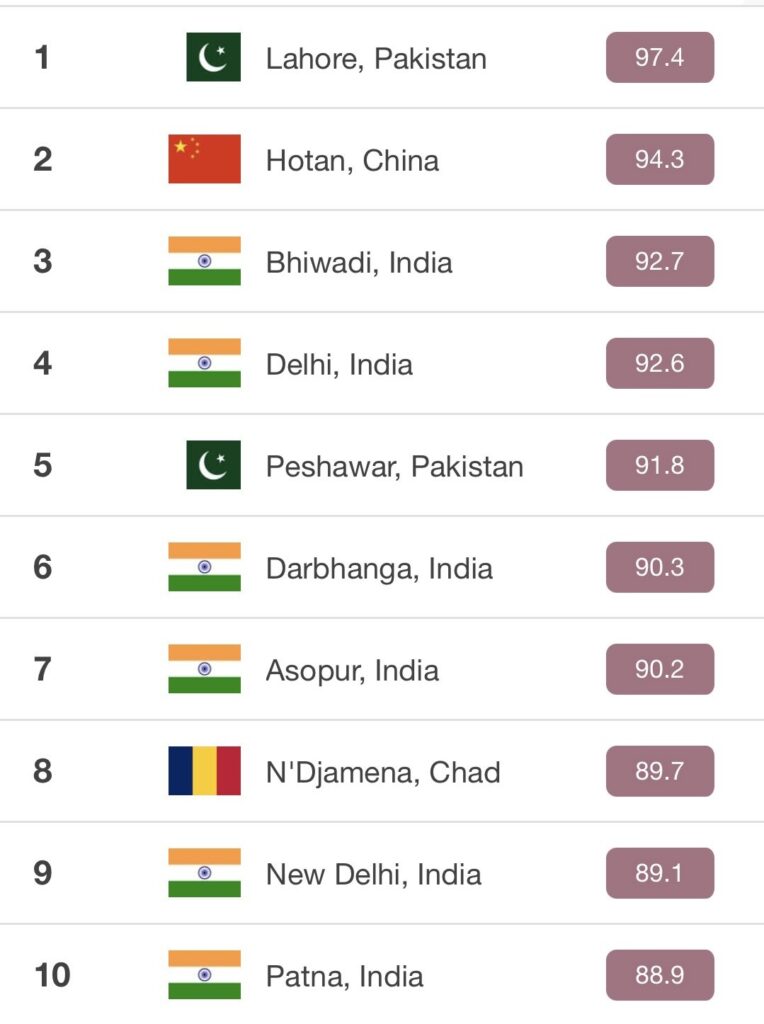Click the China flag beside Hotan
Image resolution: width=764 pixels, height=1024 pixels.
(x=204, y=159)
